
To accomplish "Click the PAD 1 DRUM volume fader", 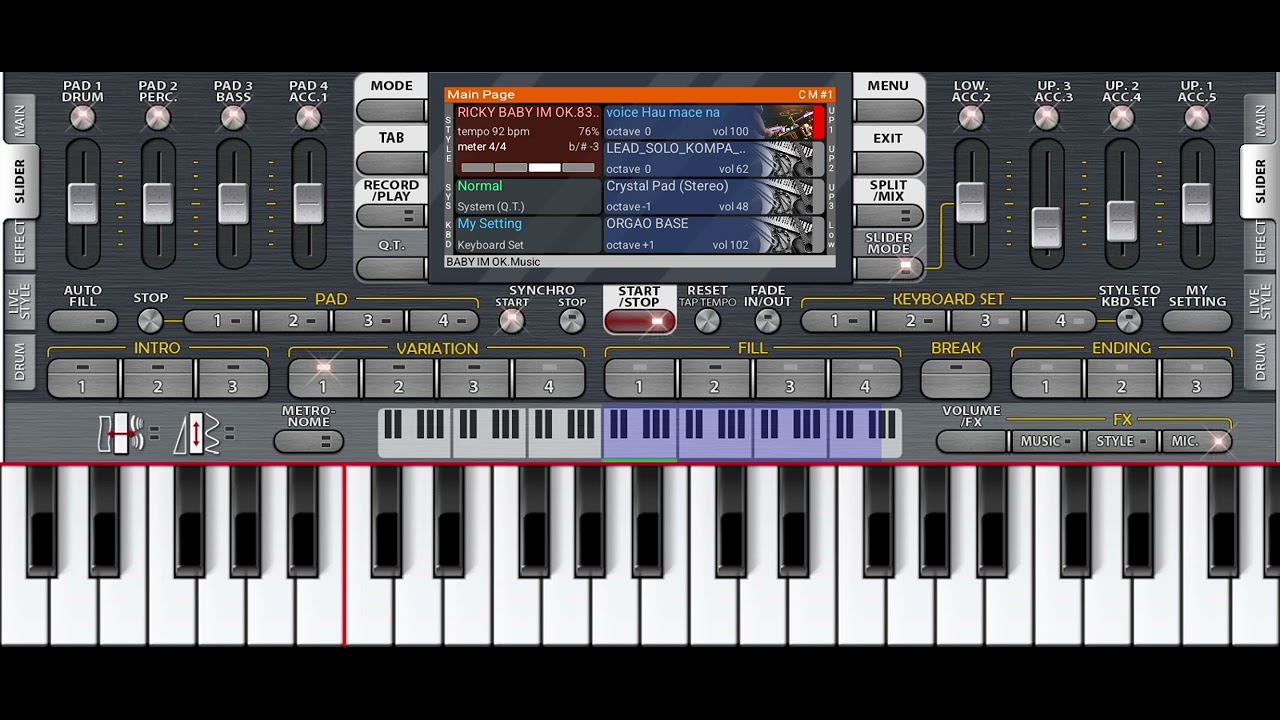I will 83,203.
